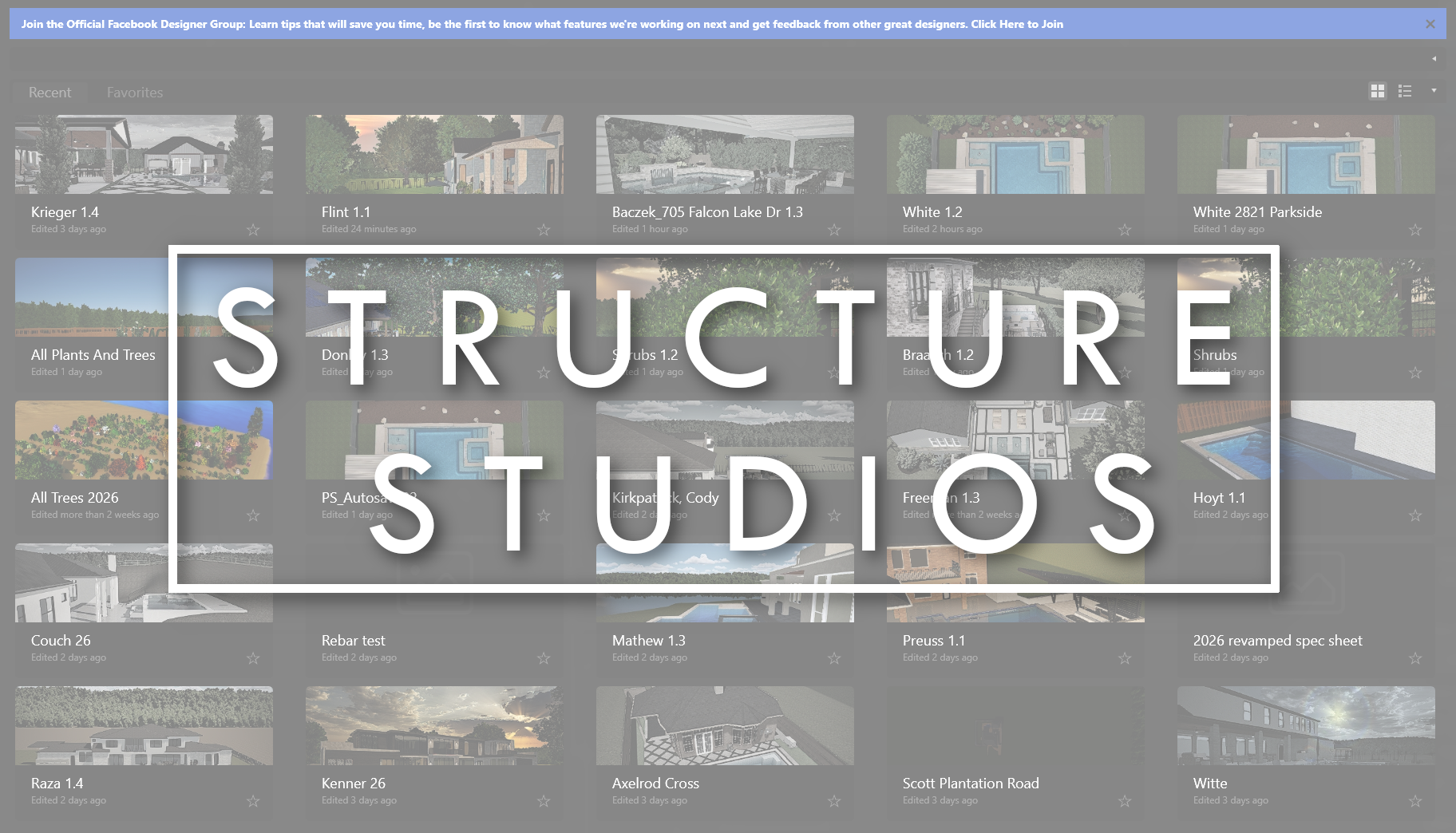Open Baczek_705 Falcon Lake Dr thumbnail

(x=725, y=154)
